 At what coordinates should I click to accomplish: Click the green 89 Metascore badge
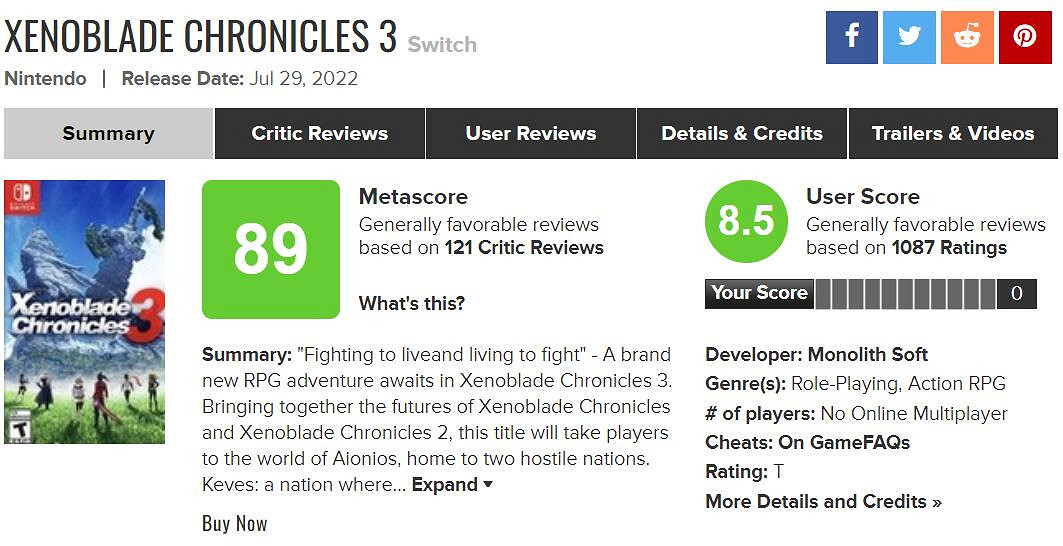pyautogui.click(x=270, y=249)
